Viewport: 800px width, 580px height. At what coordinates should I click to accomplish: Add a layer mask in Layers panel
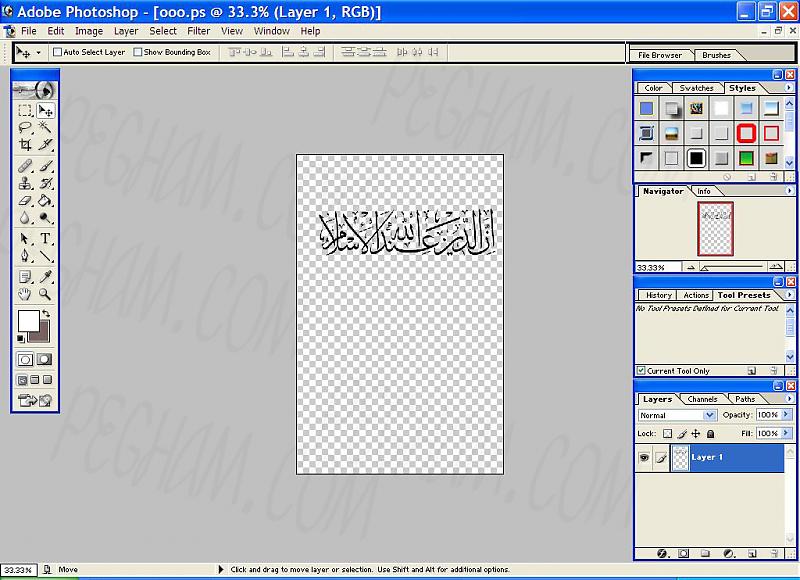684,553
